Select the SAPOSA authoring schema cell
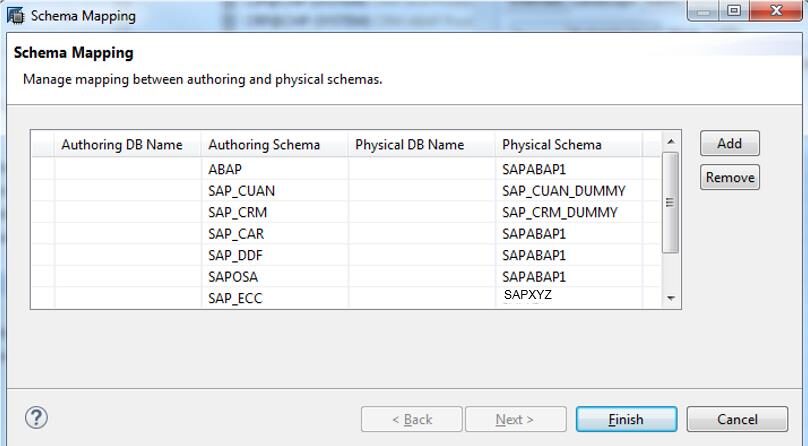The width and height of the screenshot is (808, 446). click(233, 276)
